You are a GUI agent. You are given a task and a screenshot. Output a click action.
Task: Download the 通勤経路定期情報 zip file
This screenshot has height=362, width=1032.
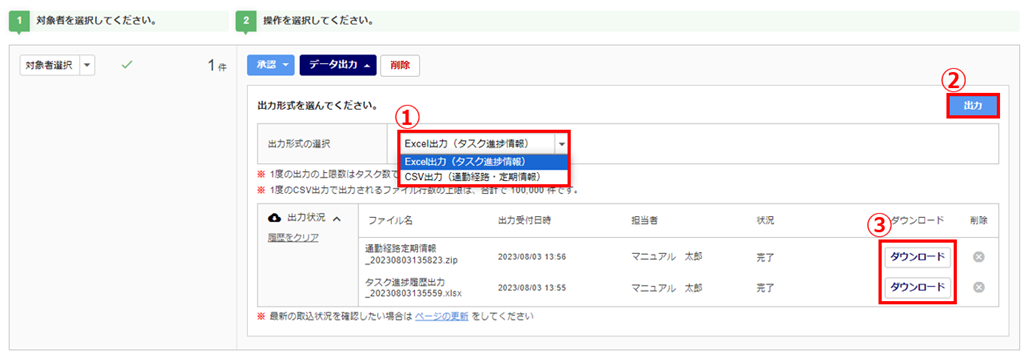coord(917,257)
